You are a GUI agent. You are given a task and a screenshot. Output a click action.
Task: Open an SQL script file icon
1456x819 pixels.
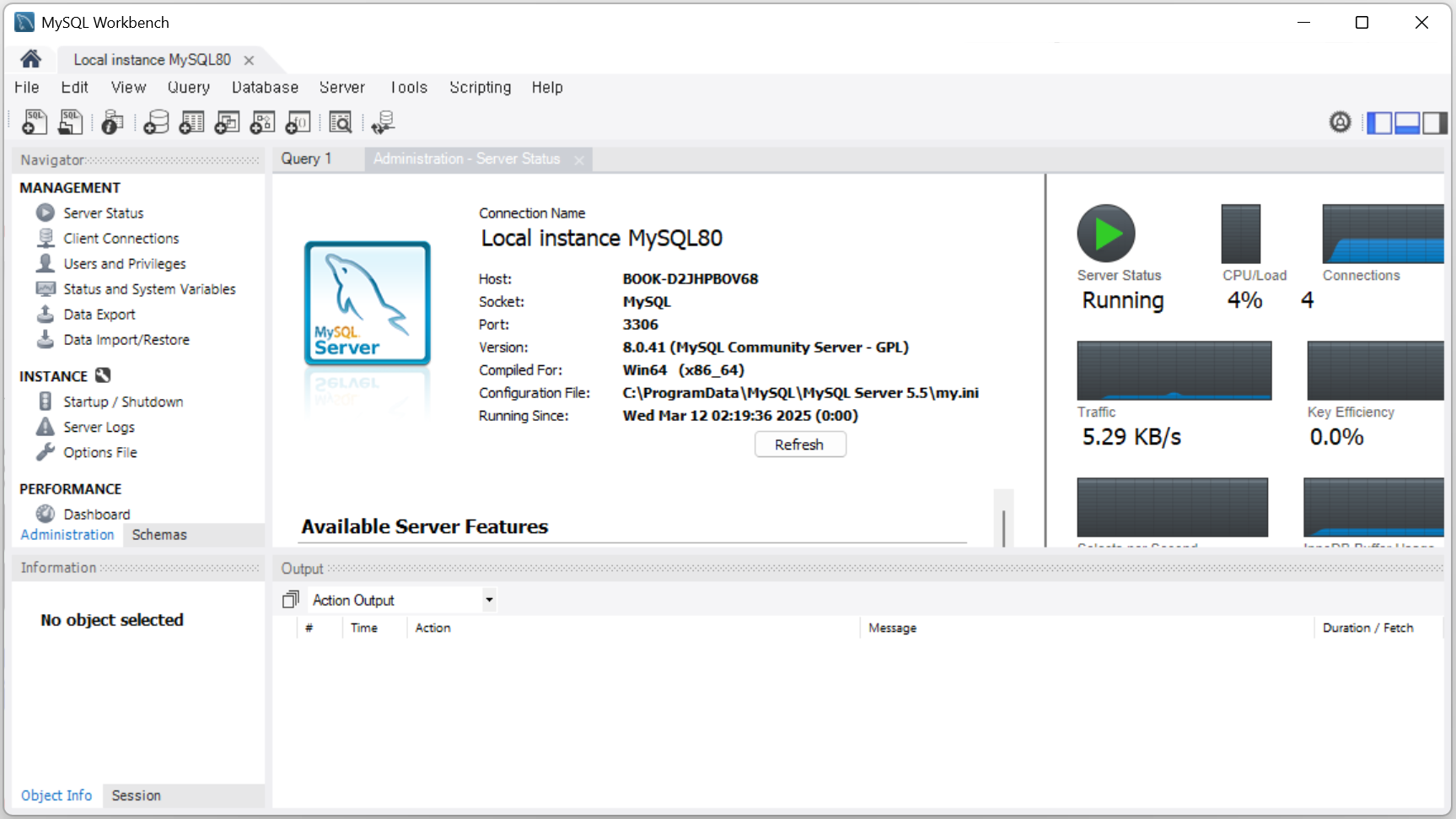pyautogui.click(x=70, y=122)
